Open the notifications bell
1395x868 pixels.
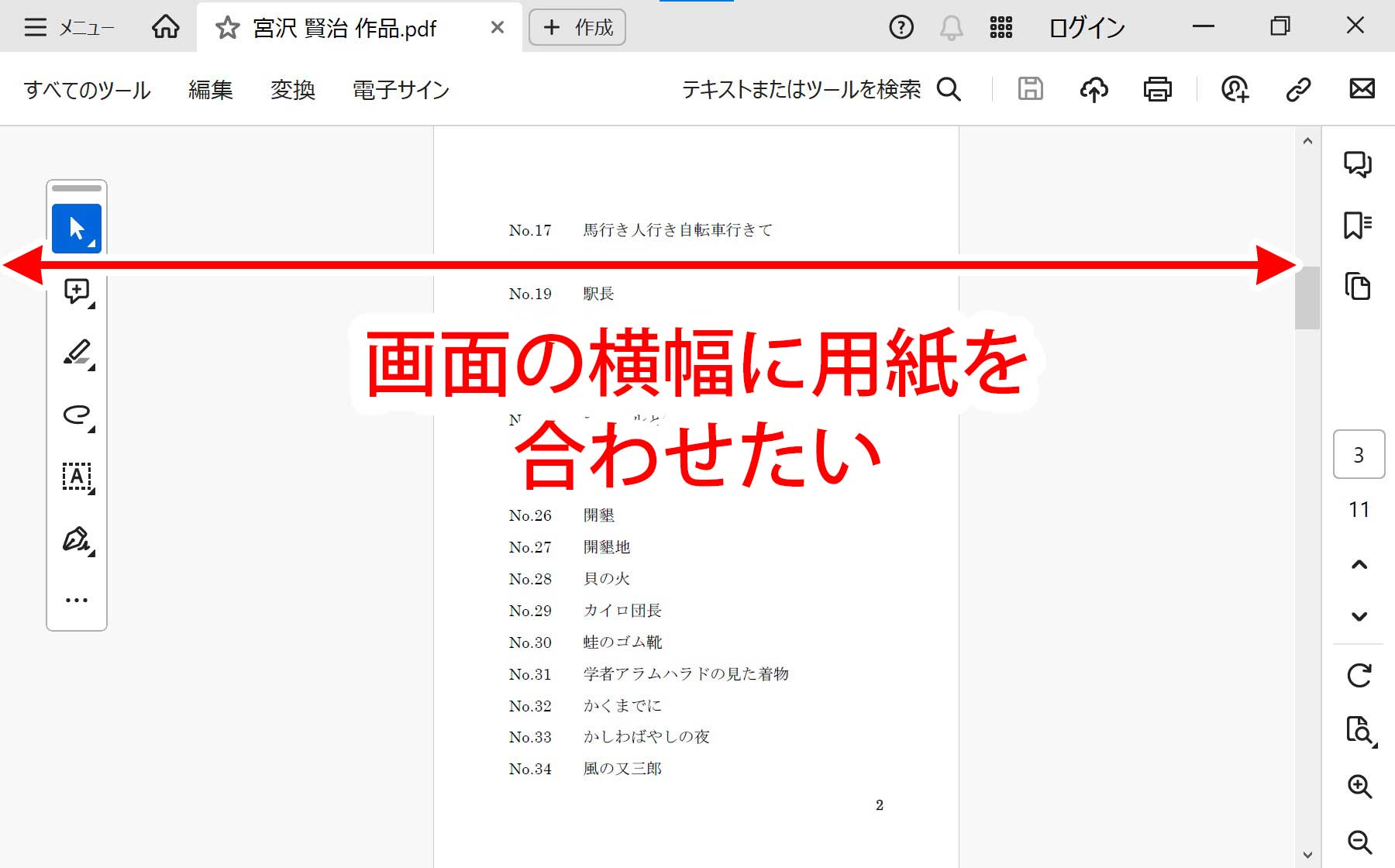951,28
